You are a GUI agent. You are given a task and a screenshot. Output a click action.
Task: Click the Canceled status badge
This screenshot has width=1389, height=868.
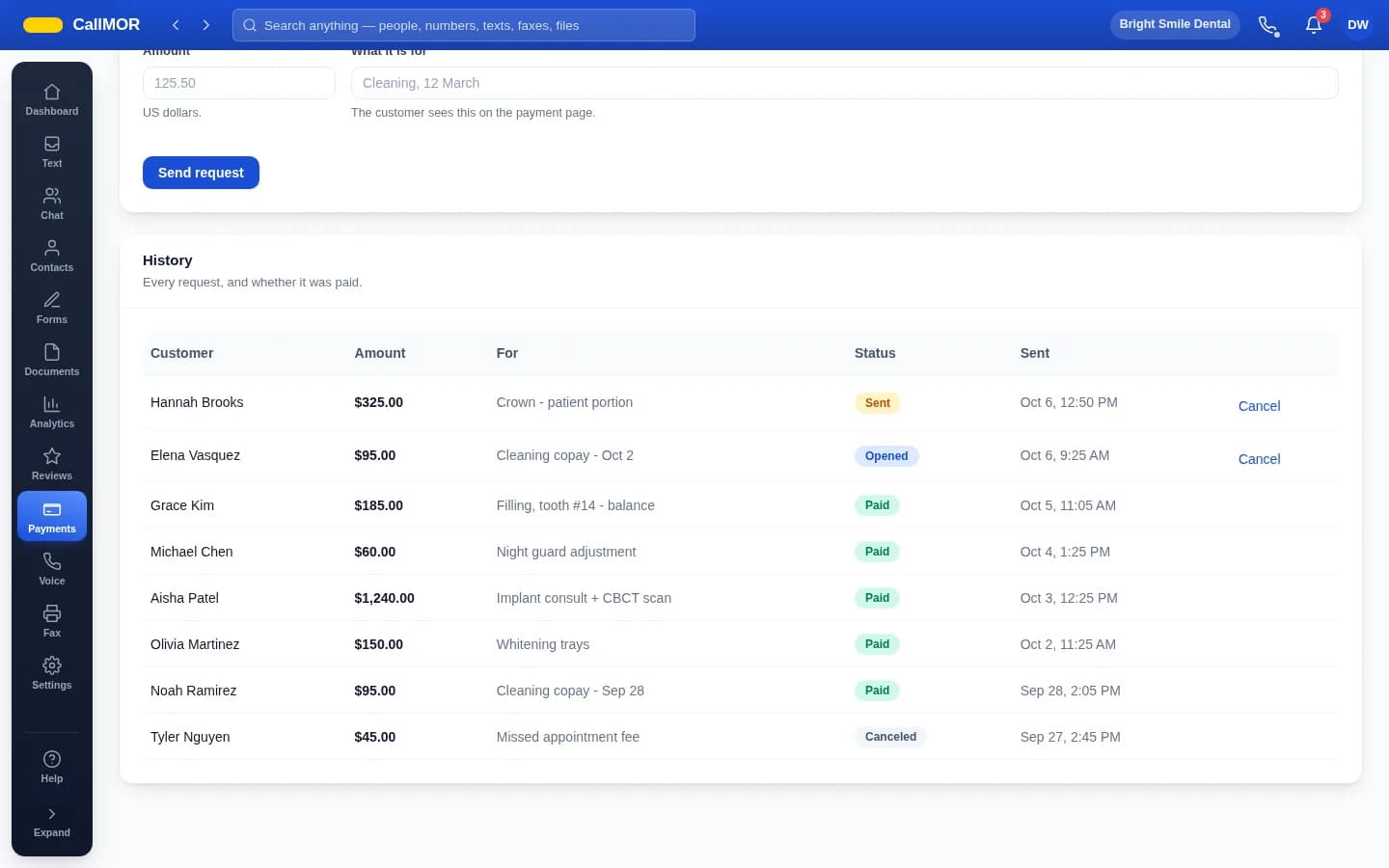(890, 737)
